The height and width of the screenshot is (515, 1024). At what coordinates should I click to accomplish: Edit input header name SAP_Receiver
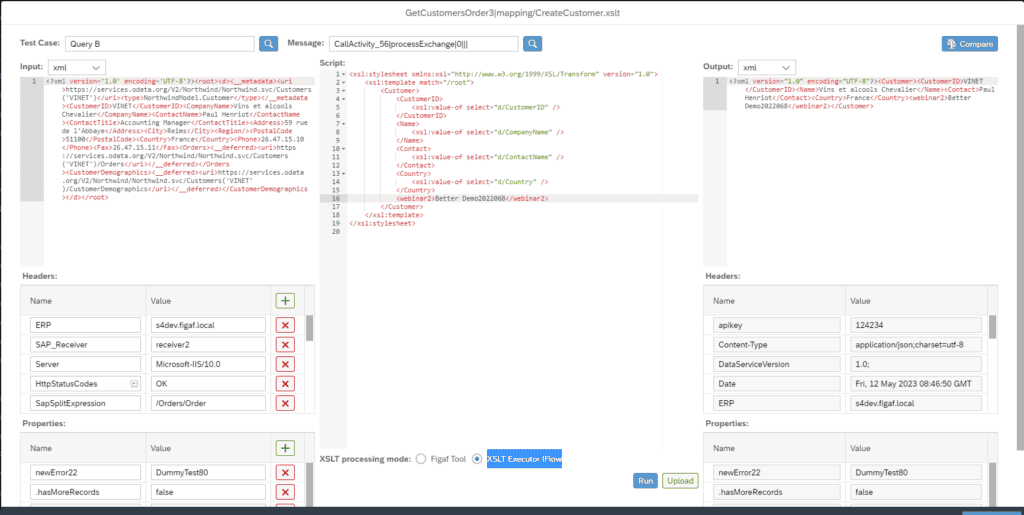click(x=86, y=345)
